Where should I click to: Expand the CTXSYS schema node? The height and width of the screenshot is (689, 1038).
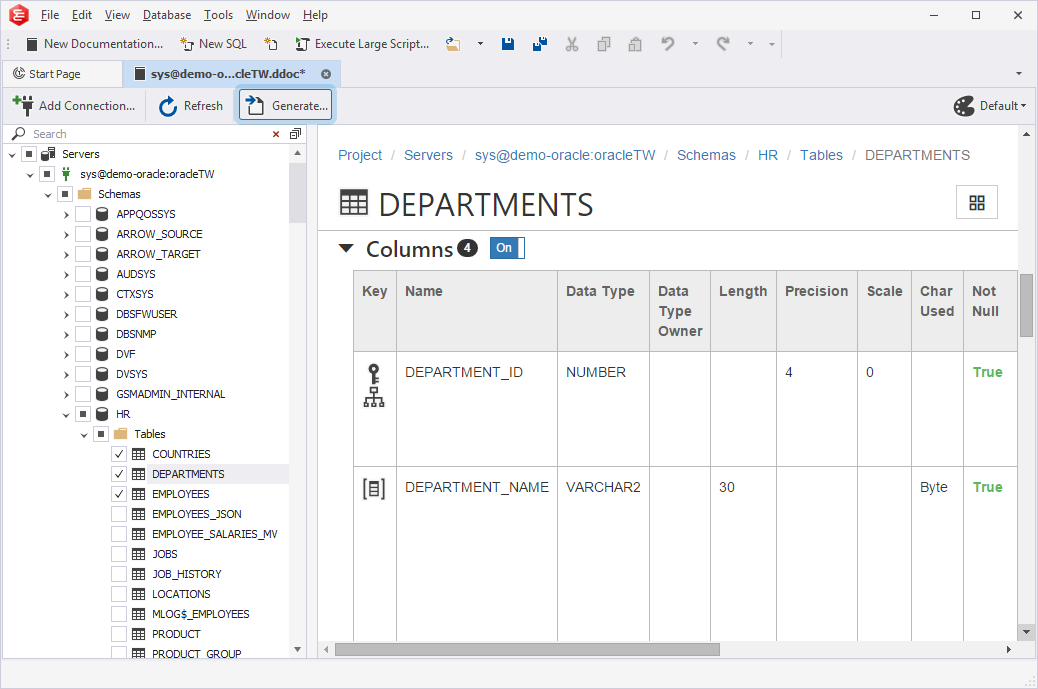coord(66,295)
